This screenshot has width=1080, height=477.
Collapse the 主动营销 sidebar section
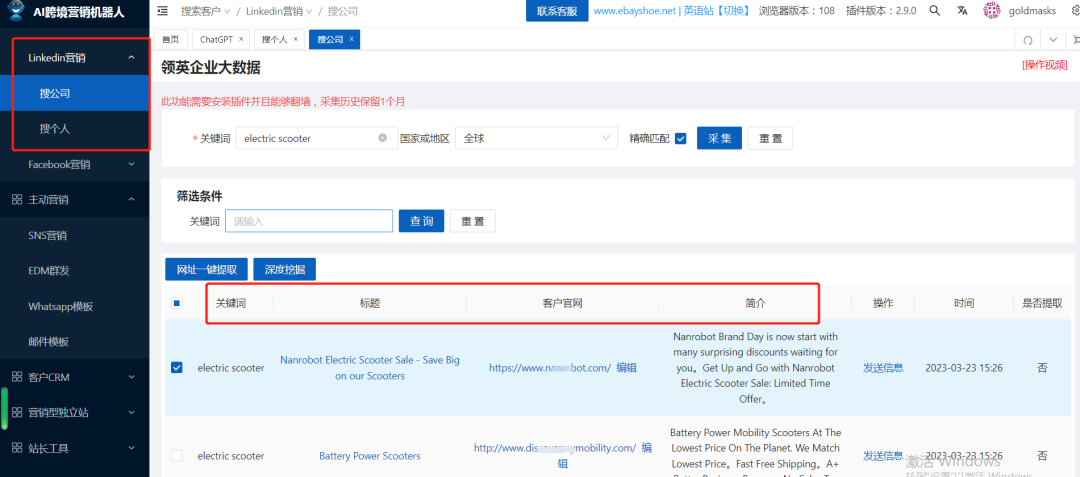pyautogui.click(x=74, y=200)
